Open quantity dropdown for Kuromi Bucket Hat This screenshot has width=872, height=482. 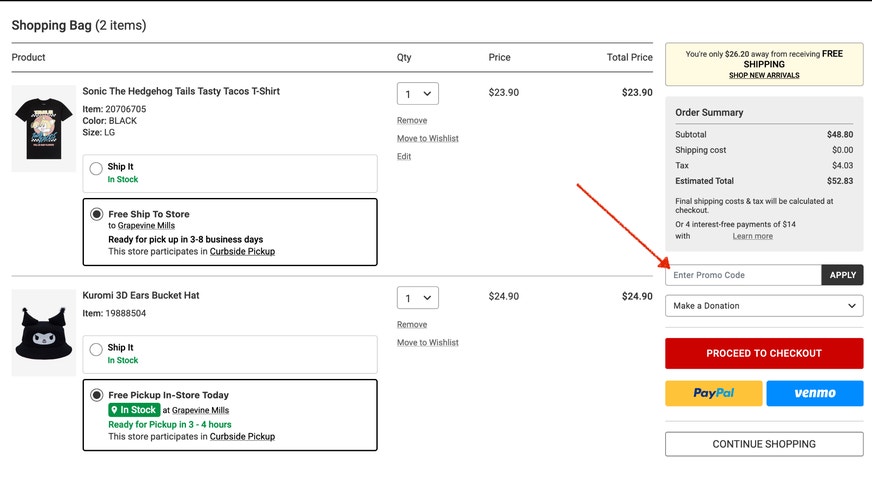tap(418, 297)
